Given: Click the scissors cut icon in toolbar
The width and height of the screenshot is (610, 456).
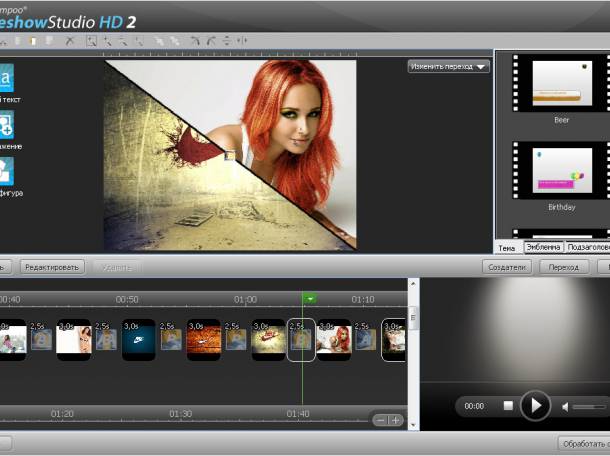Looking at the screenshot, I should point(69,40).
